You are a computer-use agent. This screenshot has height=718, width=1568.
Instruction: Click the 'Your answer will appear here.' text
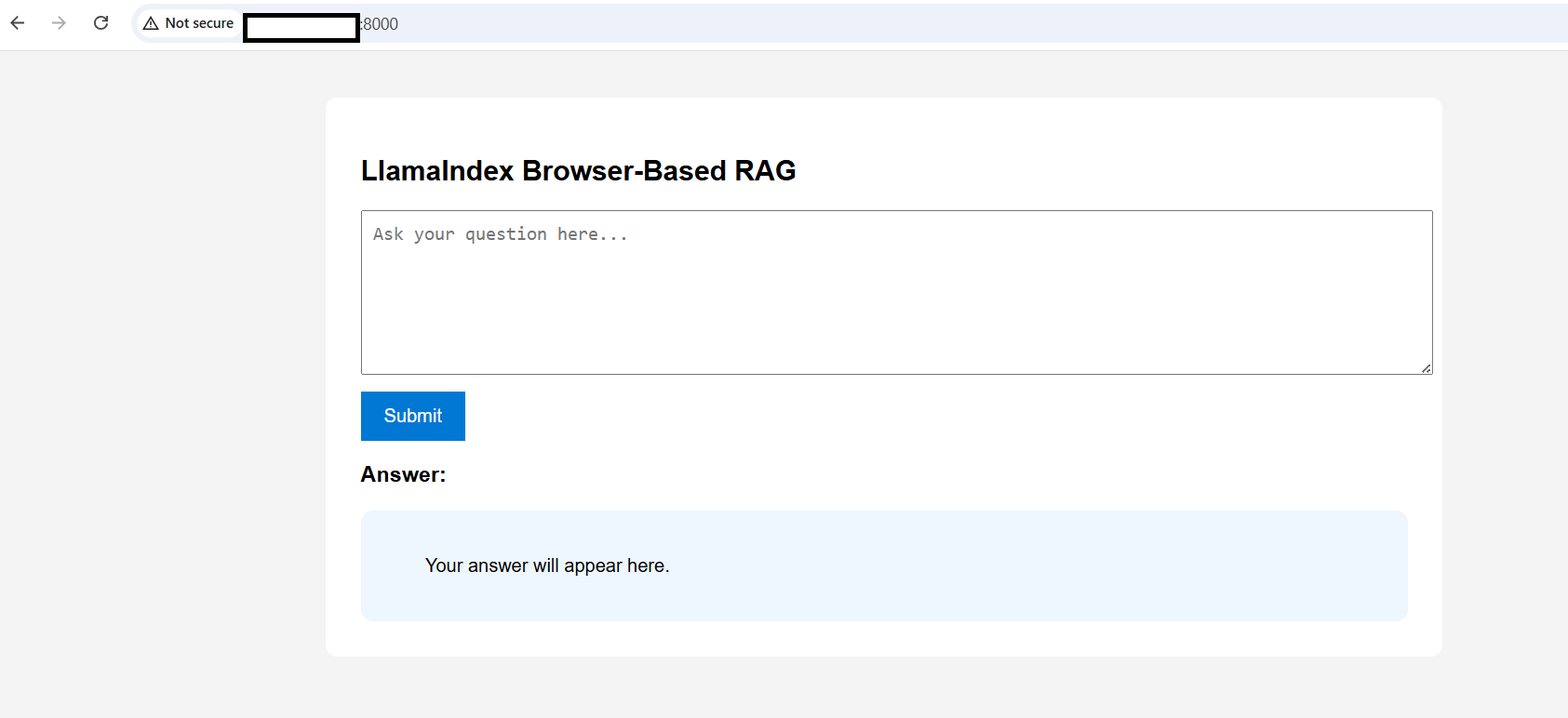click(x=547, y=565)
